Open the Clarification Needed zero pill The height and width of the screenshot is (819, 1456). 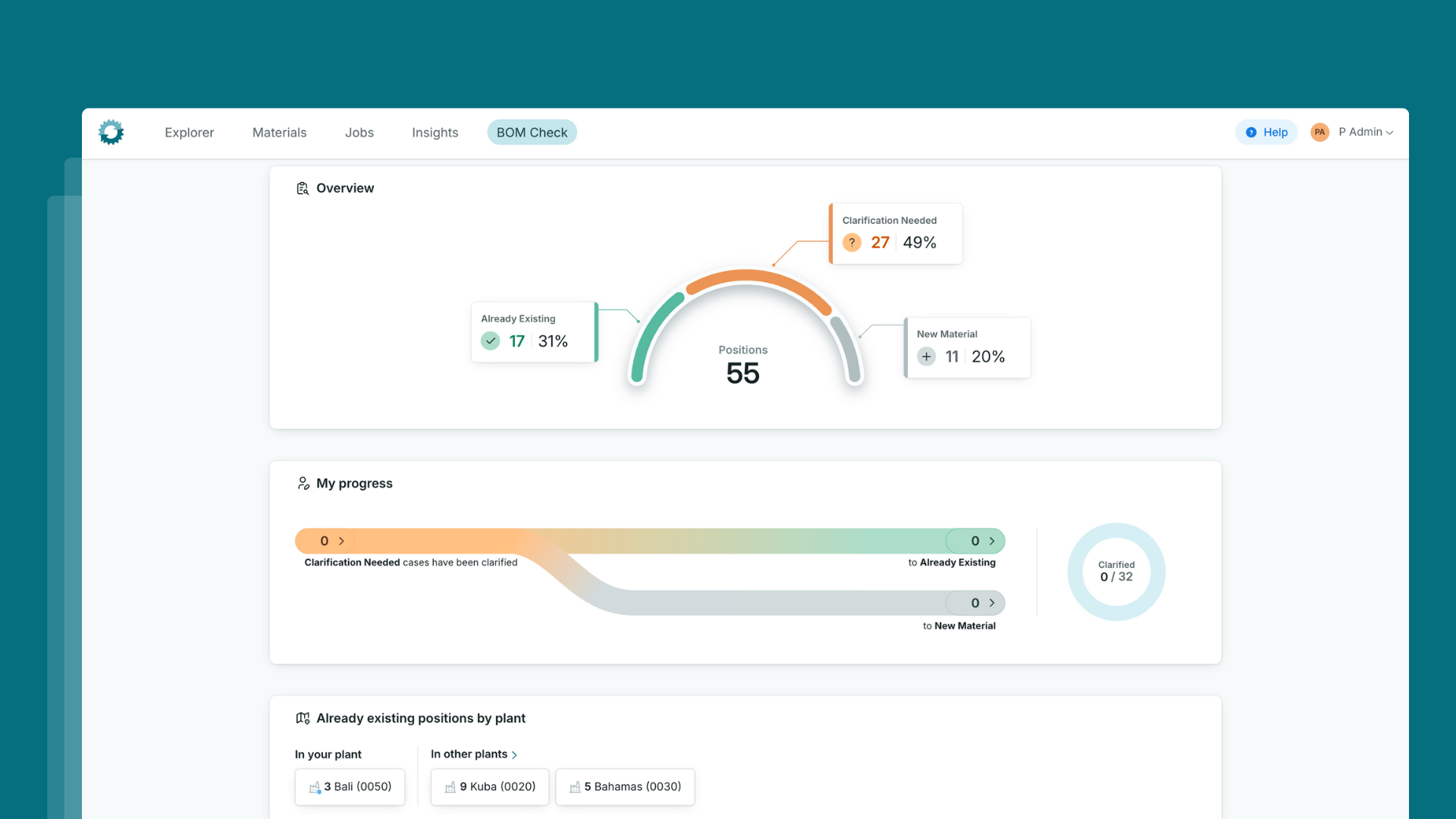[325, 541]
